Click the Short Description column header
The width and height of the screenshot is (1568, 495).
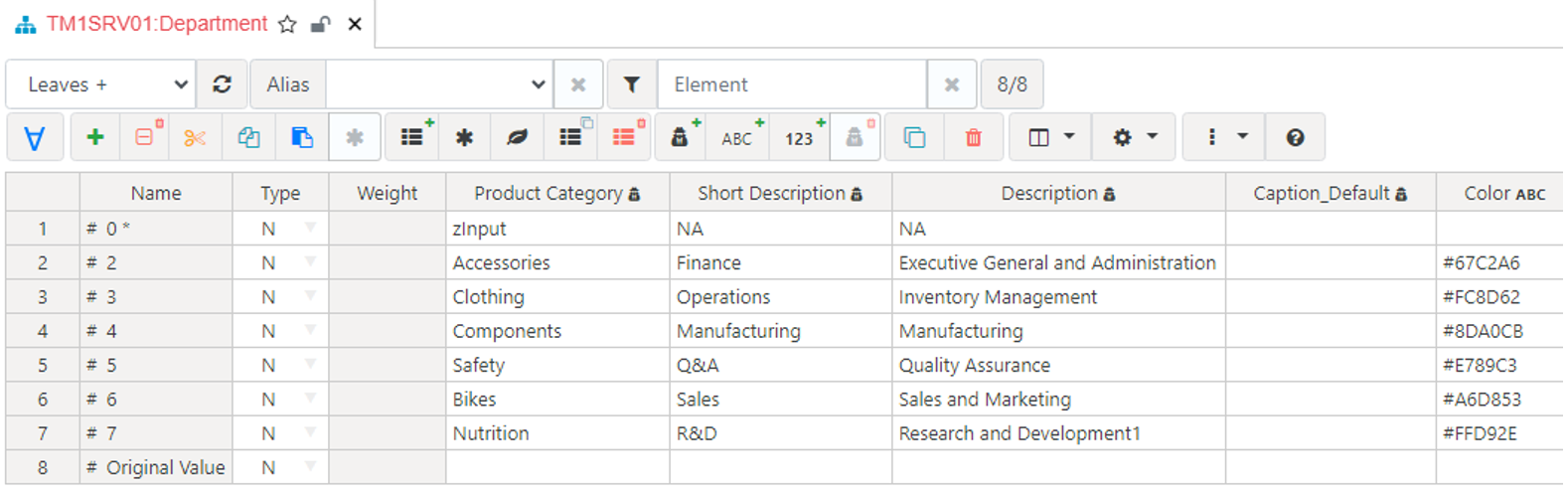click(780, 193)
